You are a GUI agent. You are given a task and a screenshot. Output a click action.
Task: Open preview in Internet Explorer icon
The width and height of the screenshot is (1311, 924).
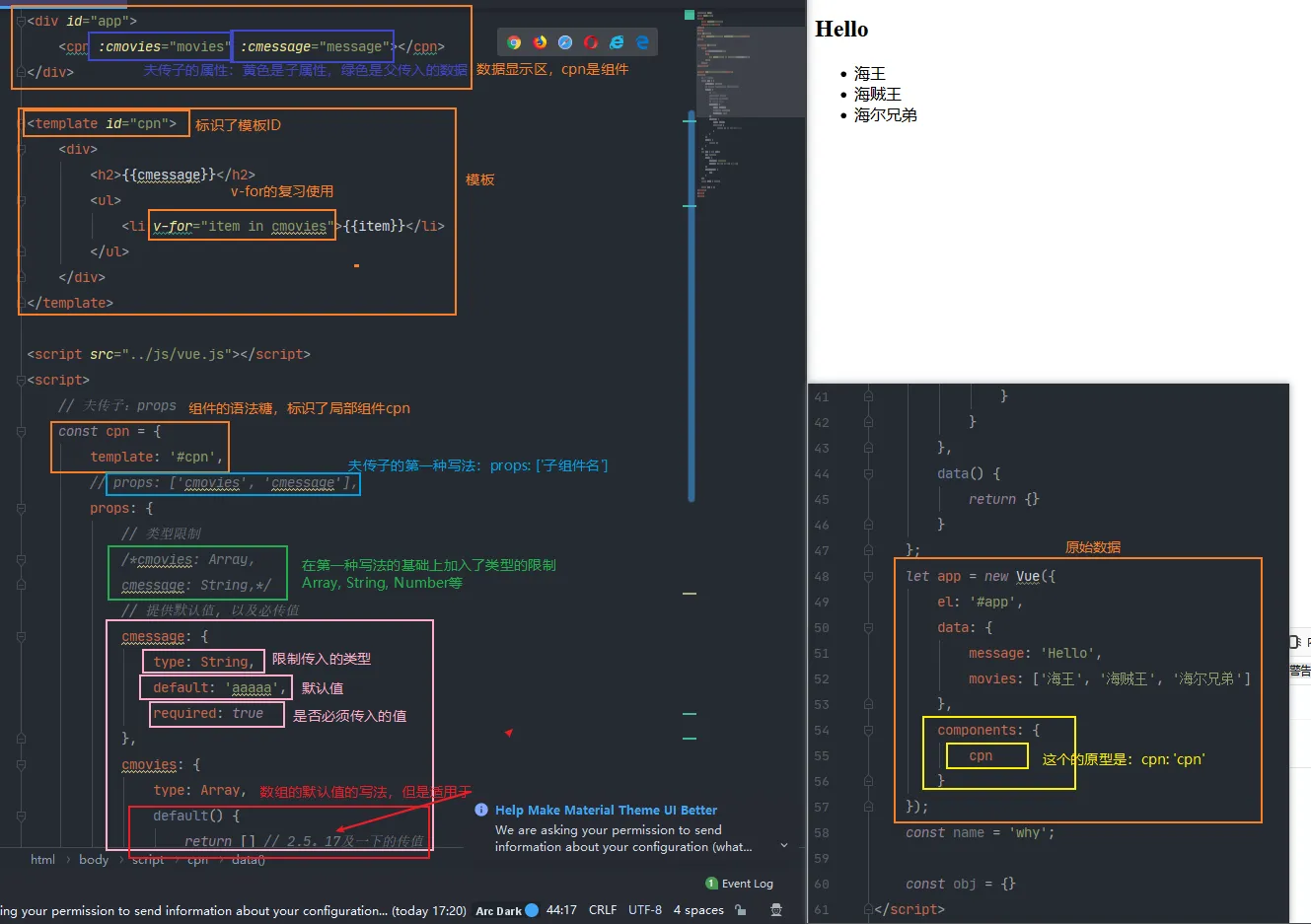pos(617,42)
